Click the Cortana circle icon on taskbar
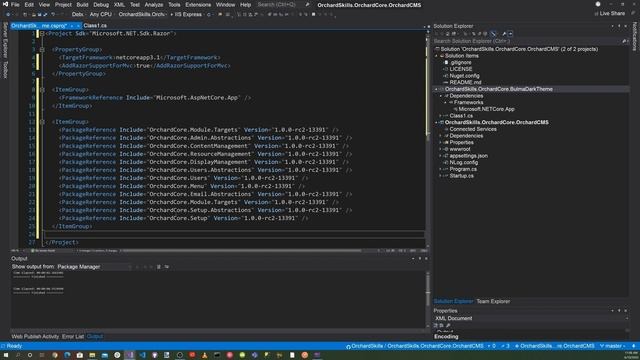 (30, 355)
